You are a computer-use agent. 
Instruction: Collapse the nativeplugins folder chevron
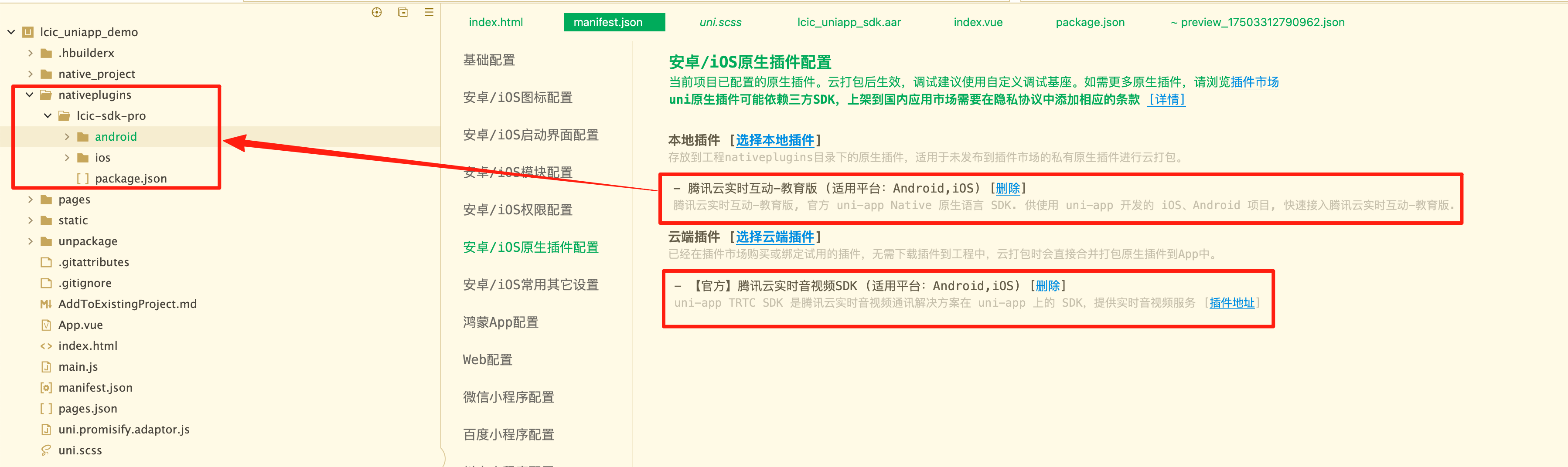[30, 95]
